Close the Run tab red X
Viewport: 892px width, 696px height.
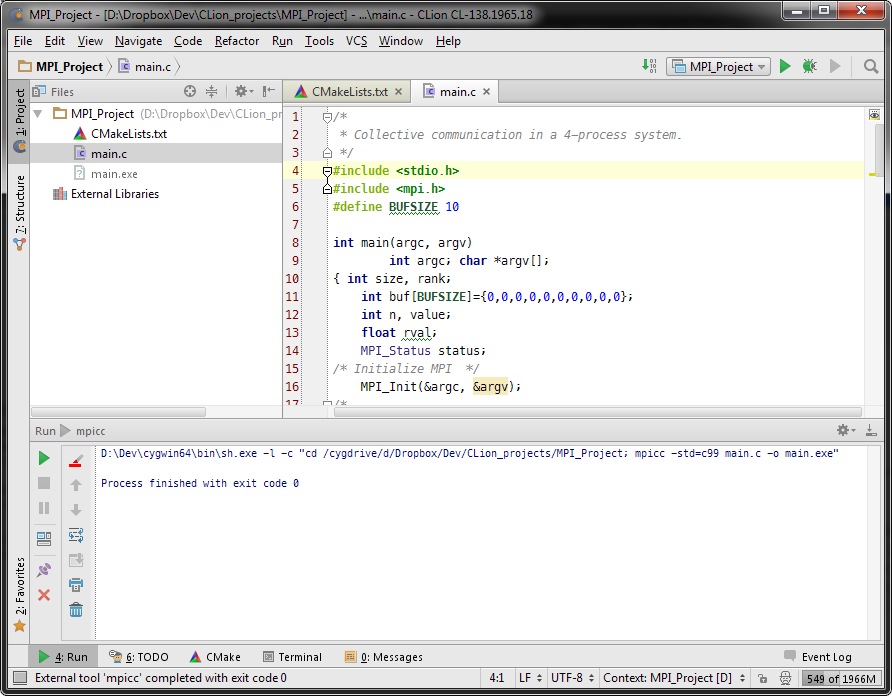[x=44, y=595]
